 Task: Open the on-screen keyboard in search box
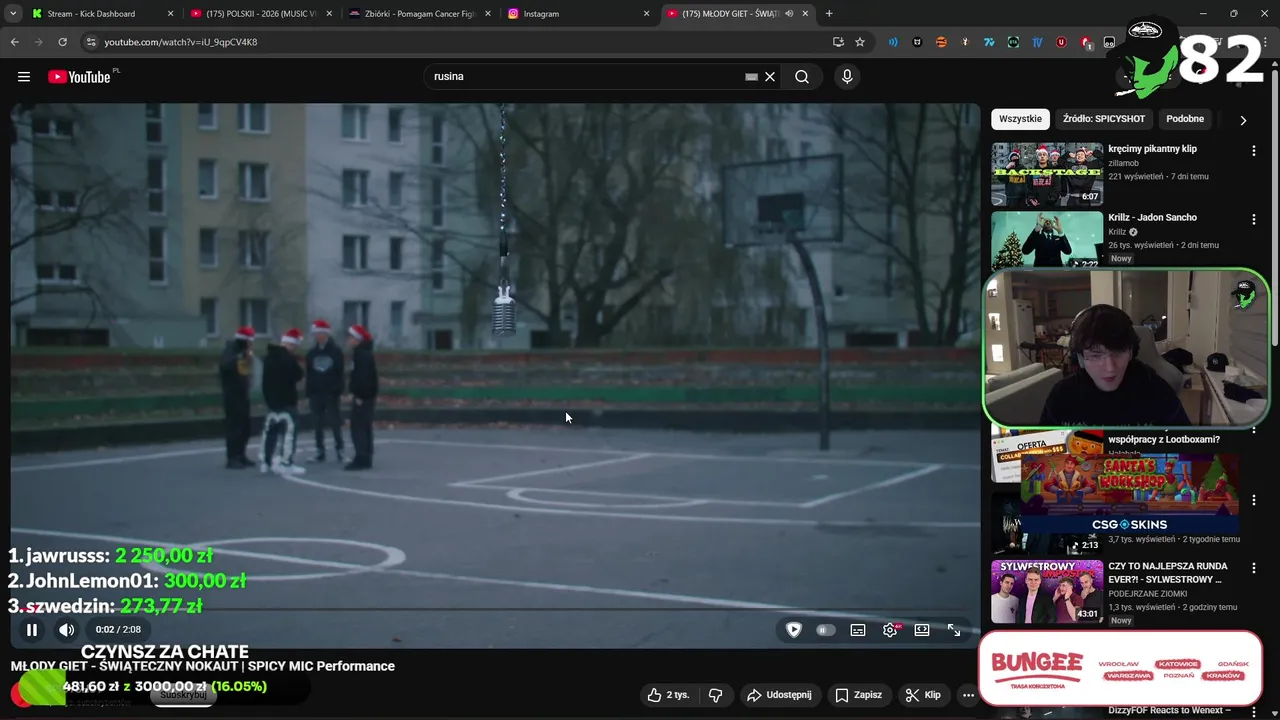tap(751, 77)
